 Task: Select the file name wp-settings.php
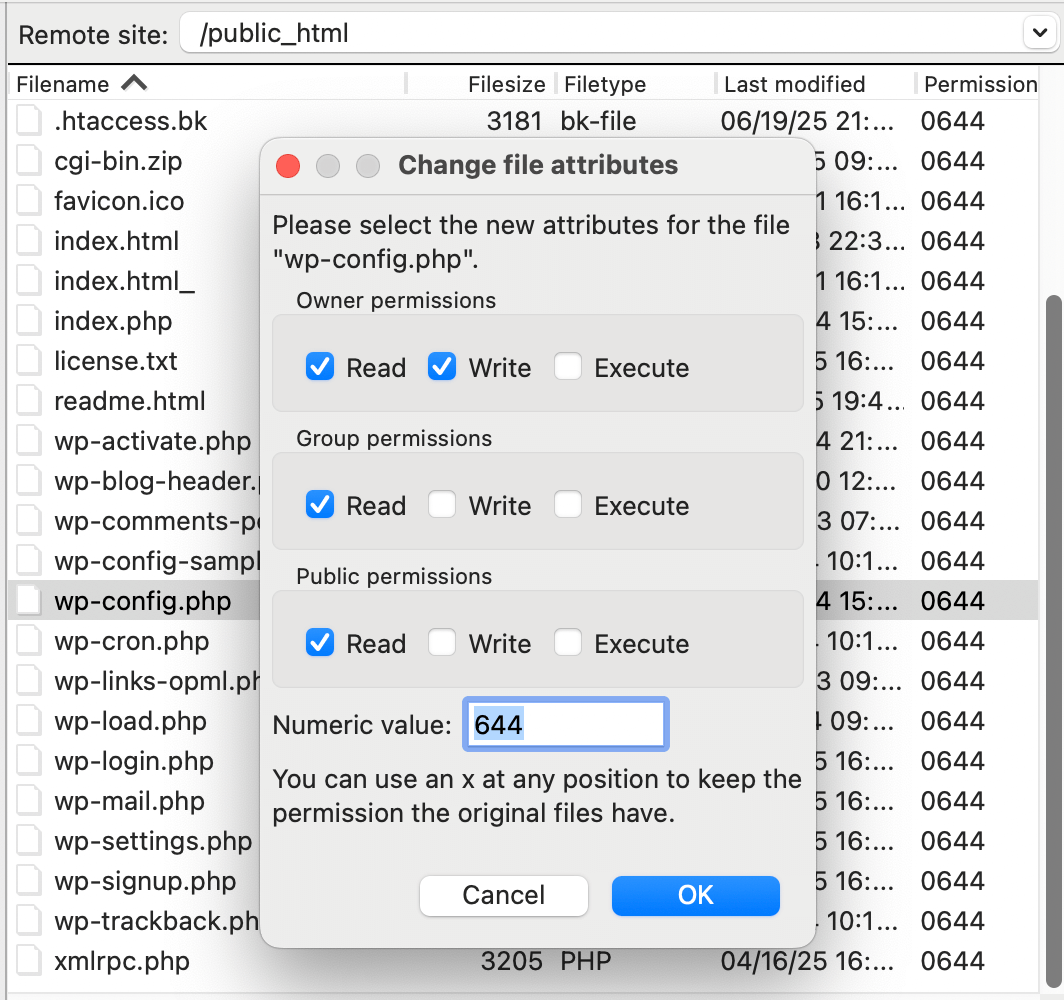point(153,841)
